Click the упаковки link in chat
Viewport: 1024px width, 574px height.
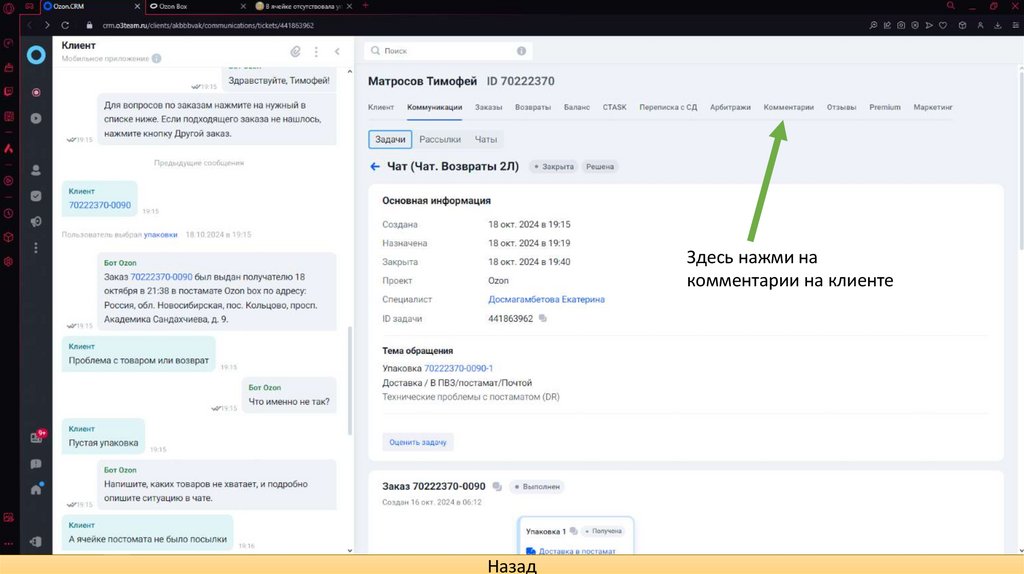pos(161,234)
